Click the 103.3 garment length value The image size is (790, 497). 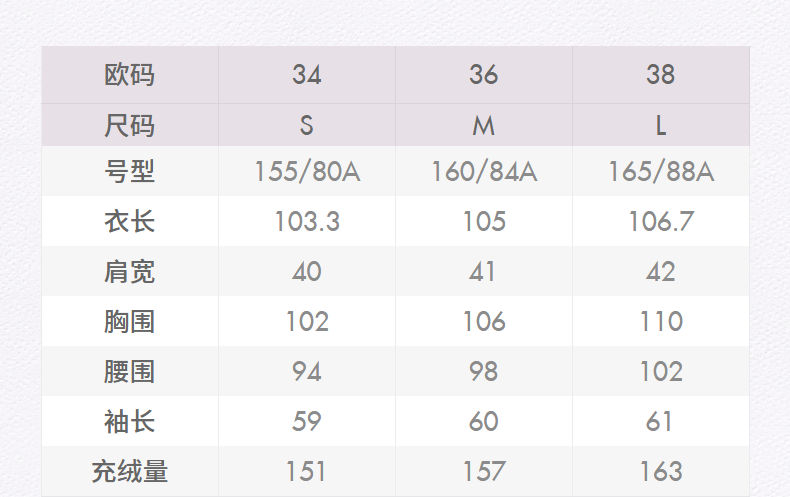(x=307, y=221)
